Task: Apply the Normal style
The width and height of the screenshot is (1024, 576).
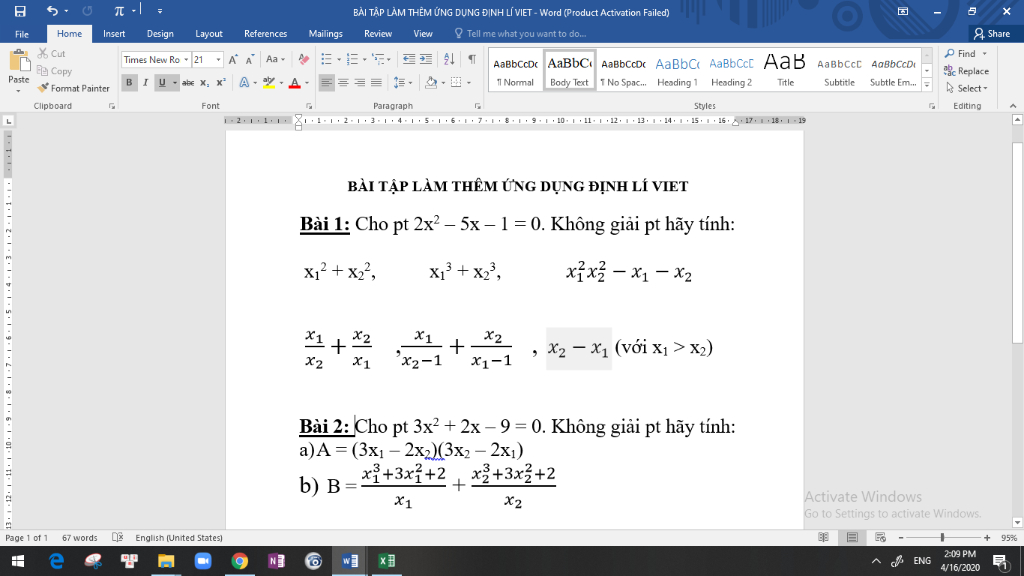Action: click(x=515, y=71)
